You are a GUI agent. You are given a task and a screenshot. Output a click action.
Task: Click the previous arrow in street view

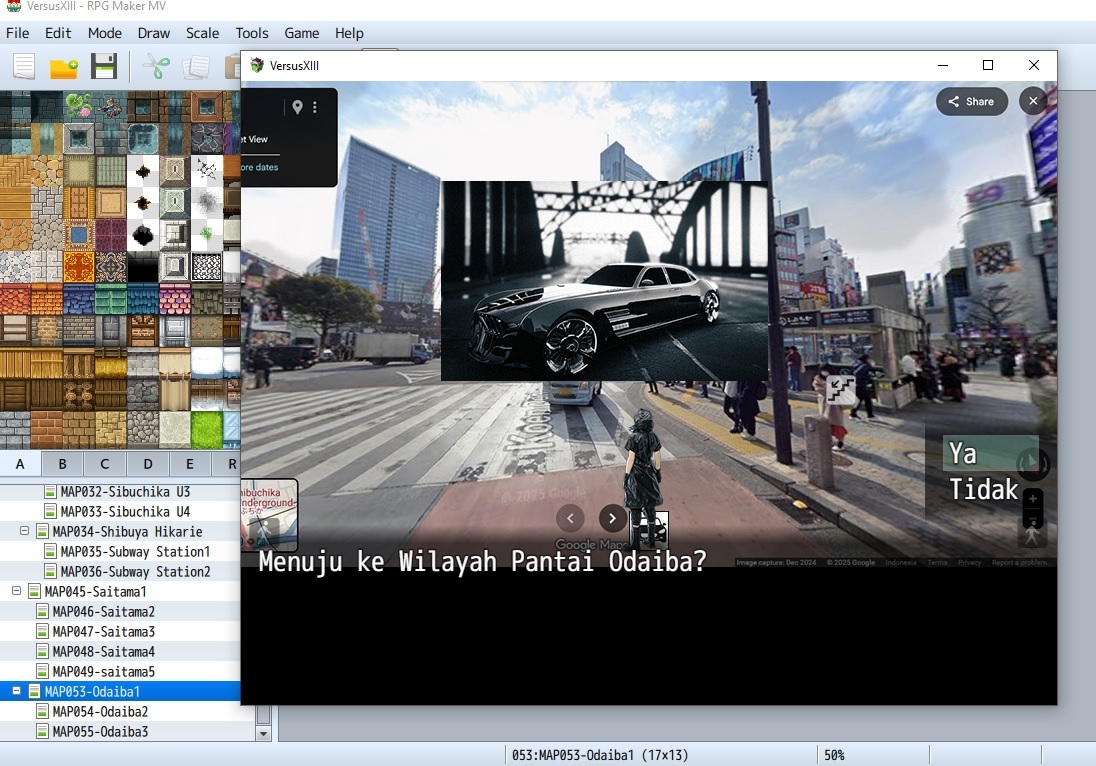coord(570,518)
